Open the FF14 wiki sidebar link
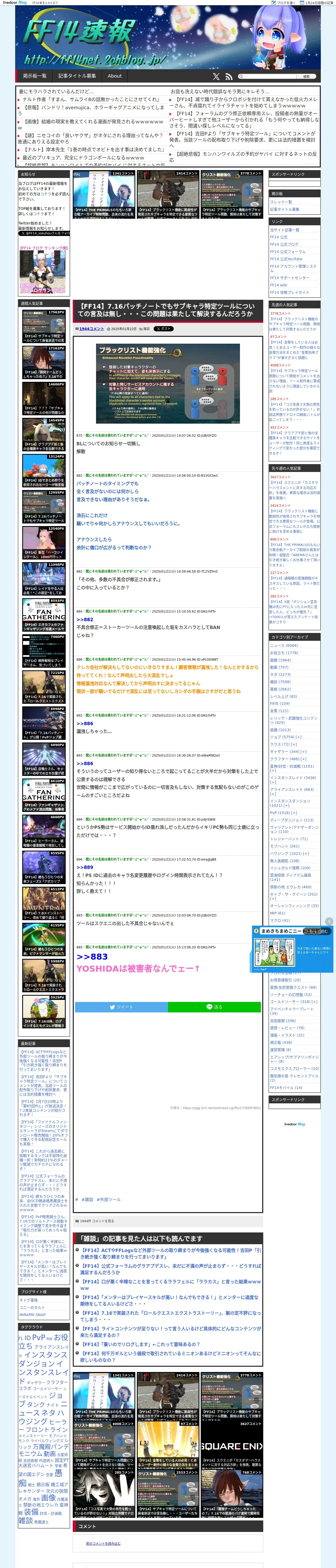This screenshot has width=336, height=1568. coord(279,285)
